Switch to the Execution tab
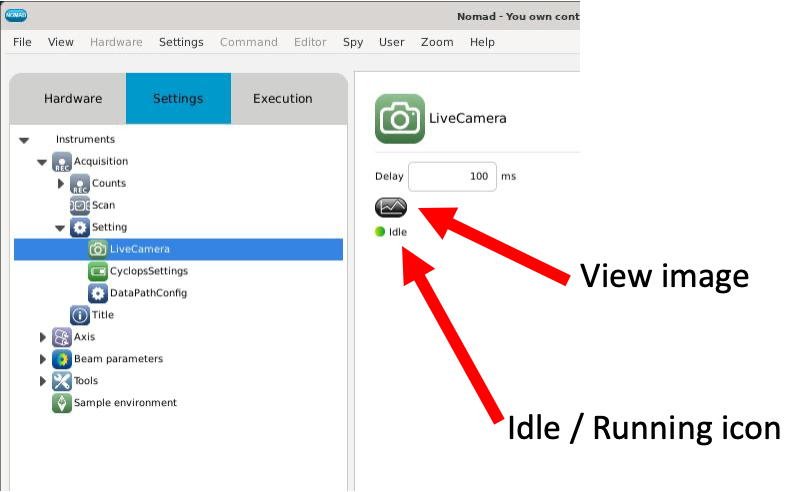Viewport: 806px width, 492px height. [x=282, y=99]
